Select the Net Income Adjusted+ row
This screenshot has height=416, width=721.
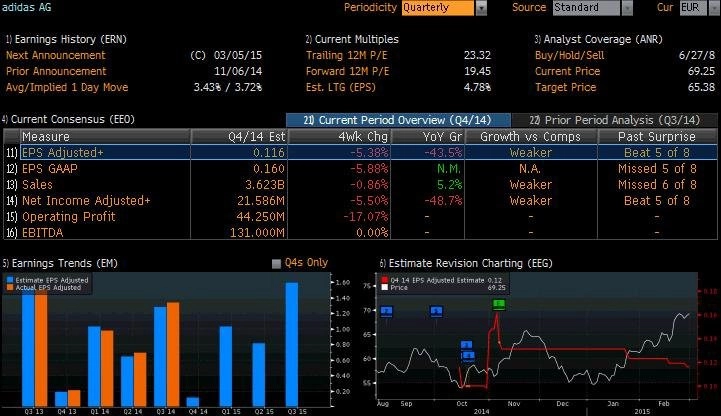pos(360,201)
